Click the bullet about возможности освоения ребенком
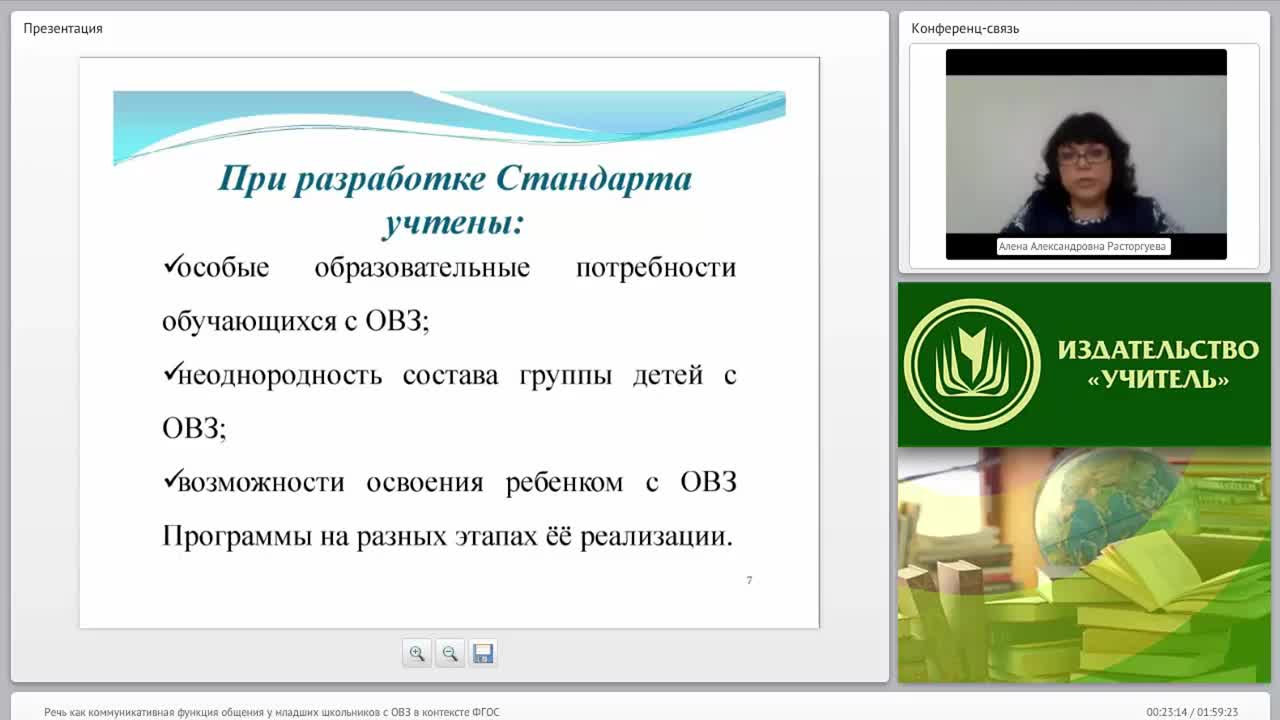1280x720 pixels. coord(449,509)
